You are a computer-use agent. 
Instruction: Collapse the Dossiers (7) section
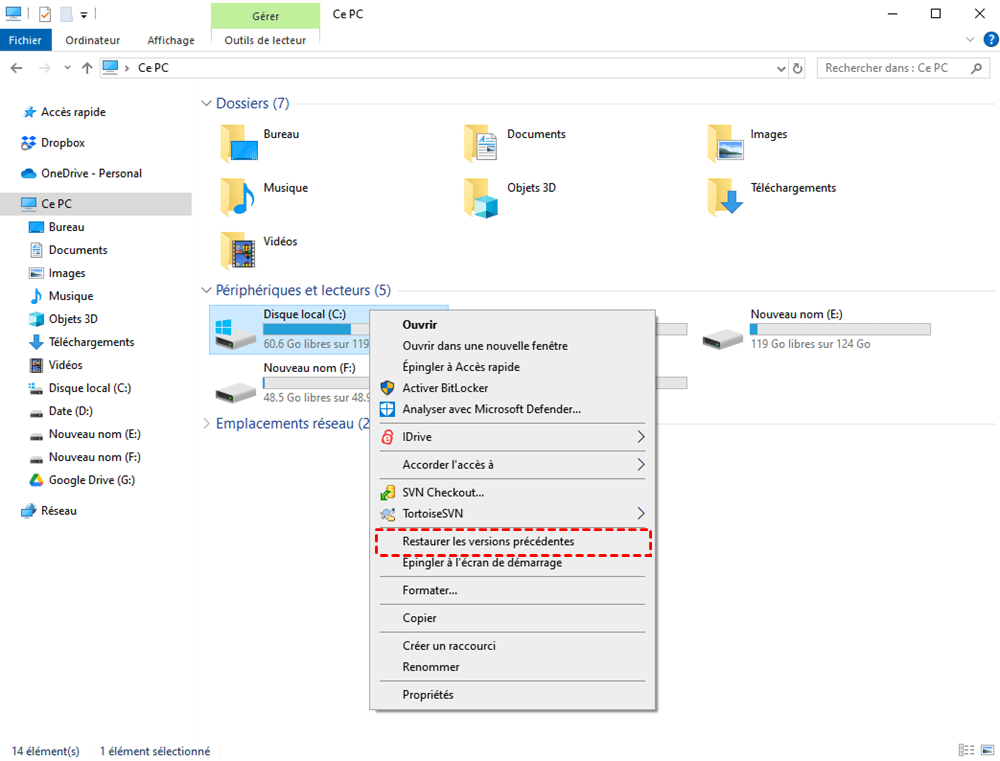(x=207, y=104)
